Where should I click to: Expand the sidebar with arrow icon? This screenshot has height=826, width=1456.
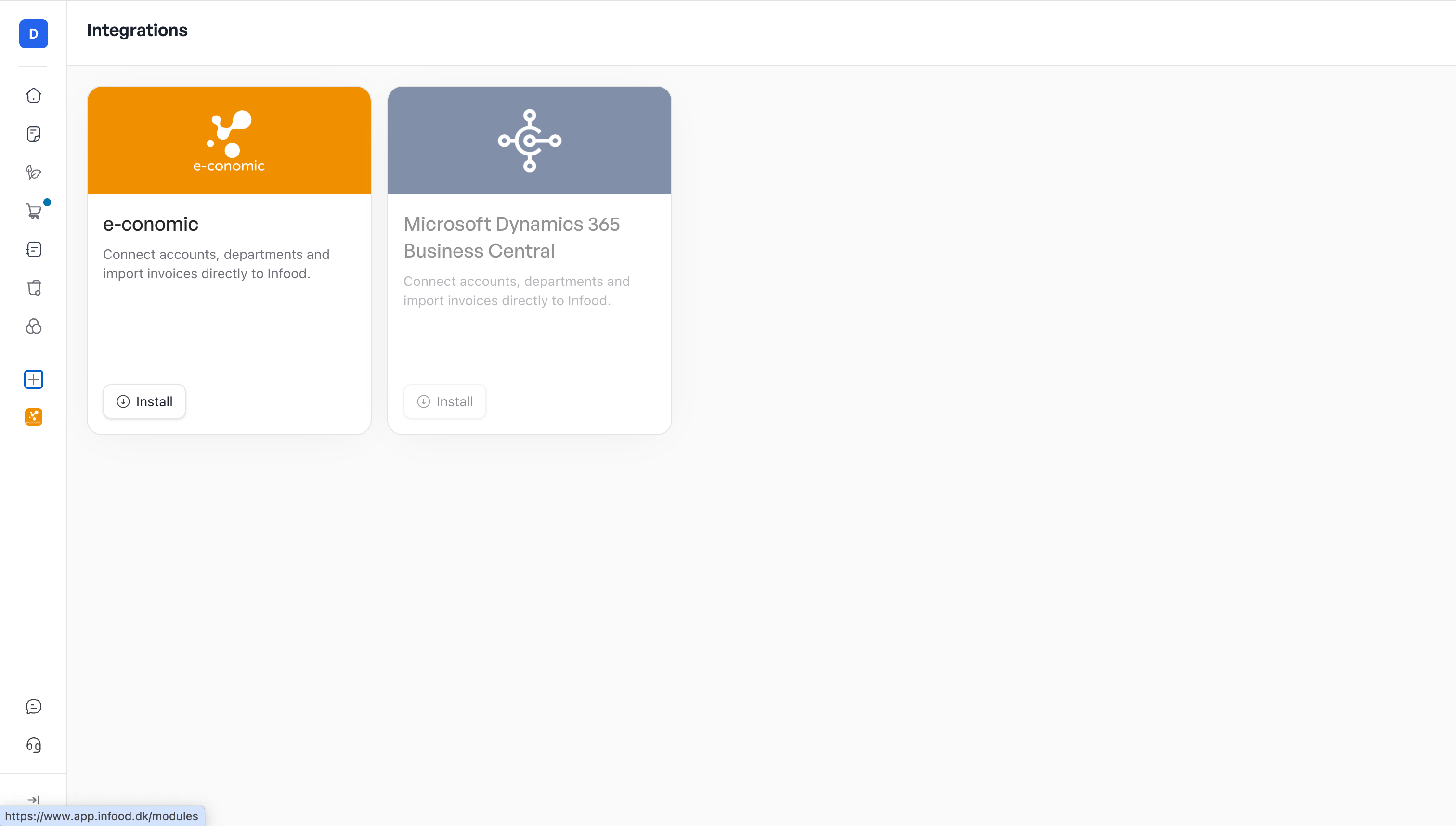34,800
